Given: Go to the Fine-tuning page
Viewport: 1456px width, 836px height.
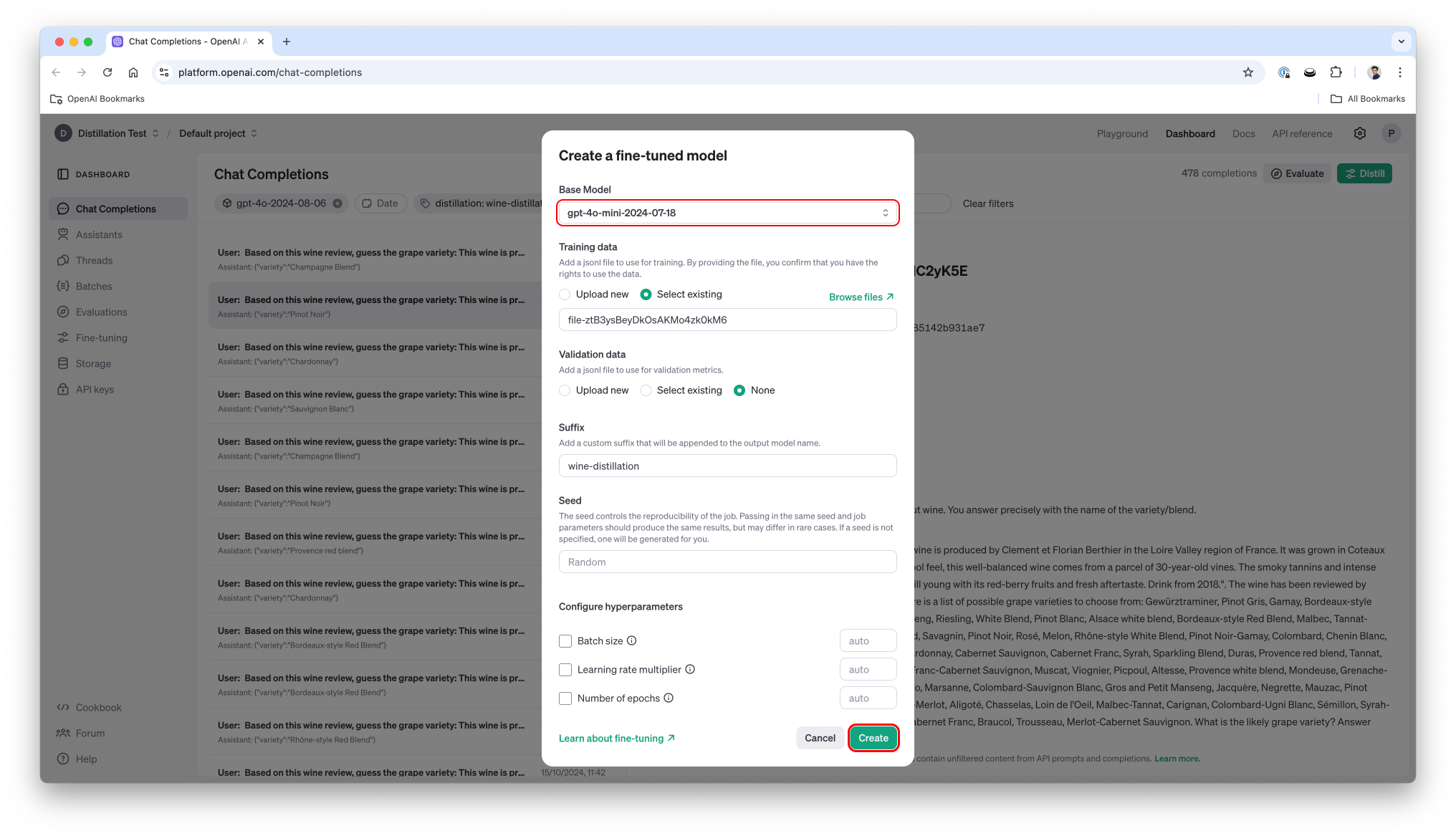Looking at the screenshot, I should click(x=101, y=337).
